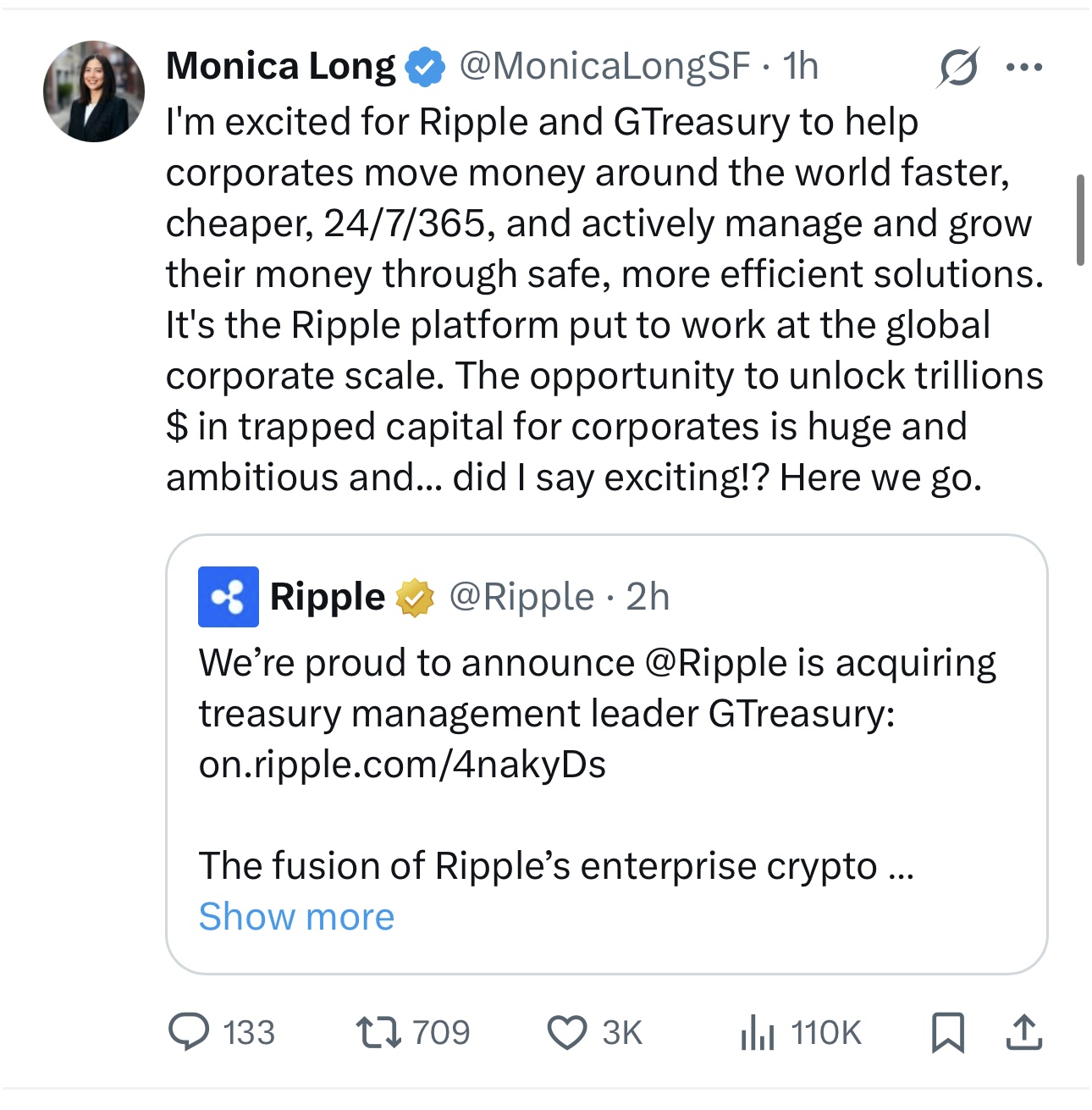Click the vertical scrollbar thumb
Screen dimensions: 1092x1110
pos(1080,220)
